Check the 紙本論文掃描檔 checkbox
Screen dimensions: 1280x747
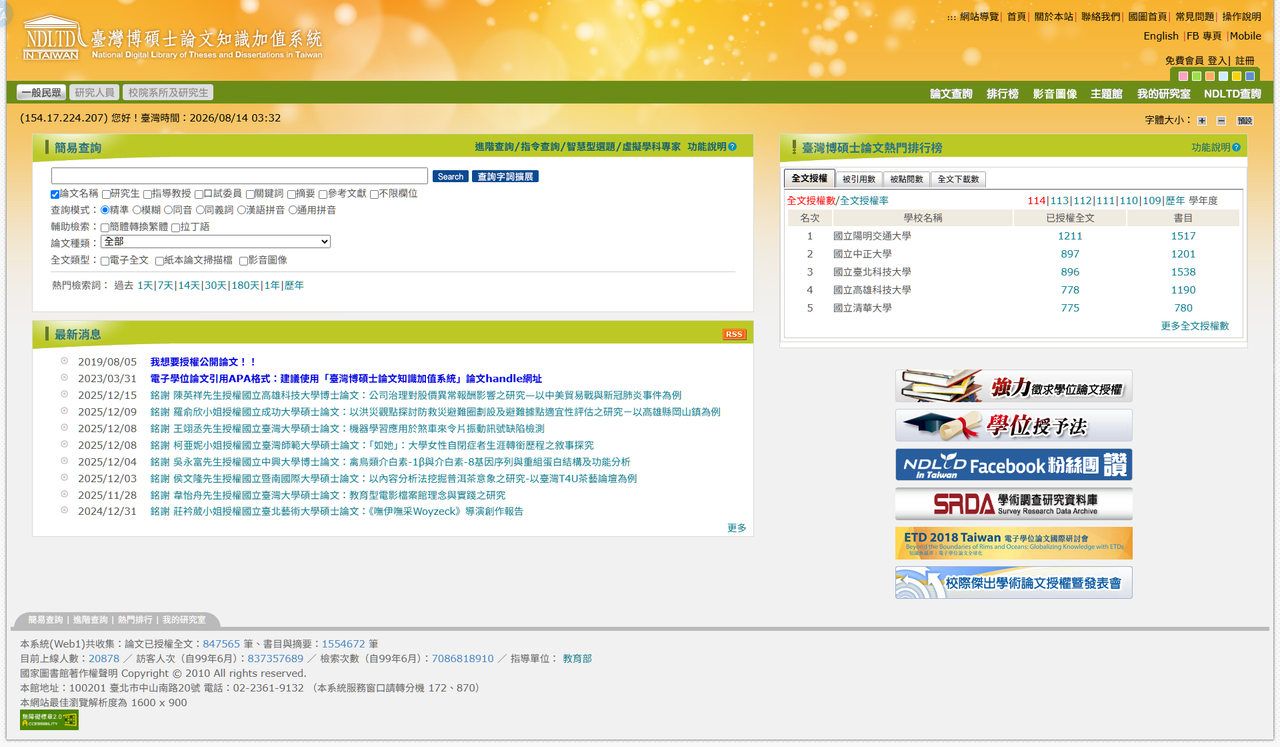[x=160, y=261]
